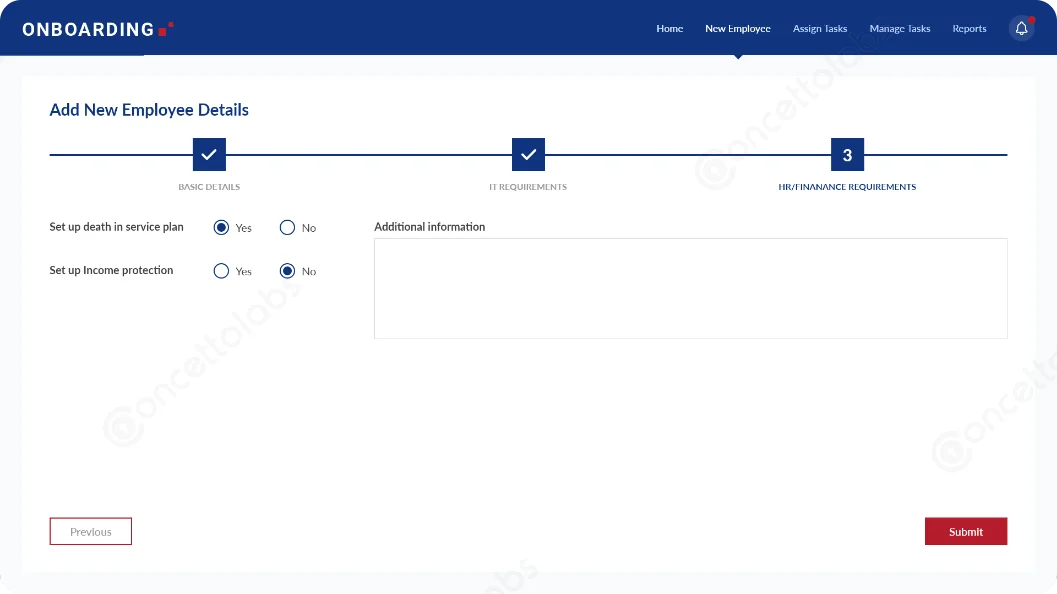Click the IT Requirements step checkmark

[x=528, y=155]
